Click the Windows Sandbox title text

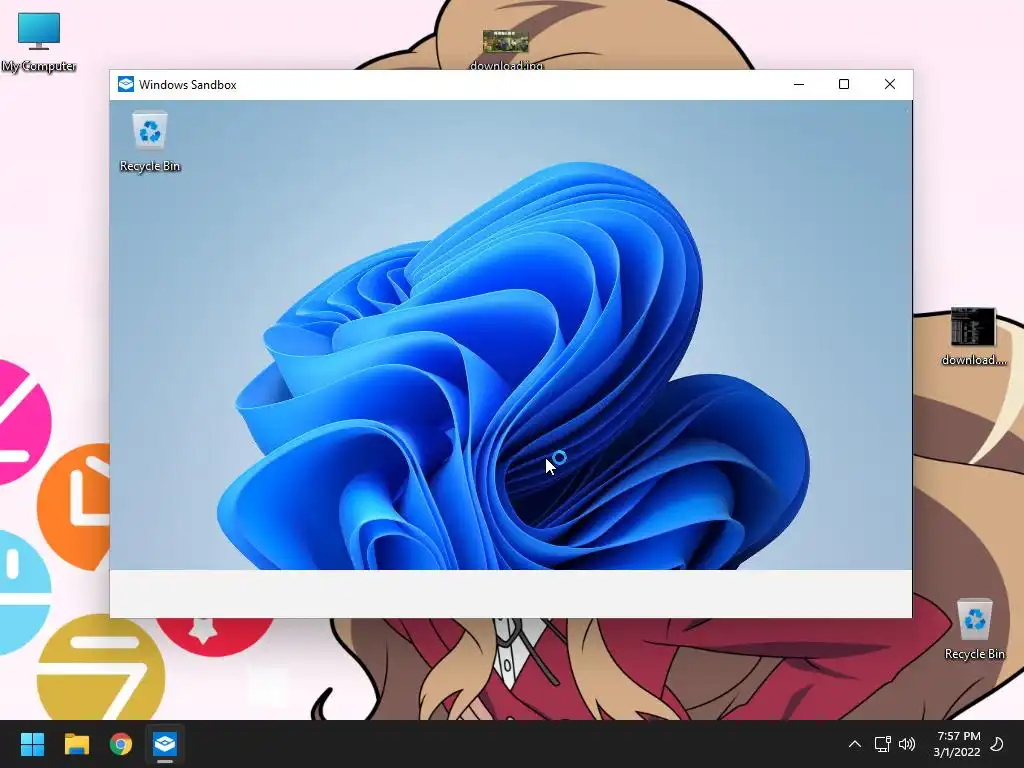(187, 85)
